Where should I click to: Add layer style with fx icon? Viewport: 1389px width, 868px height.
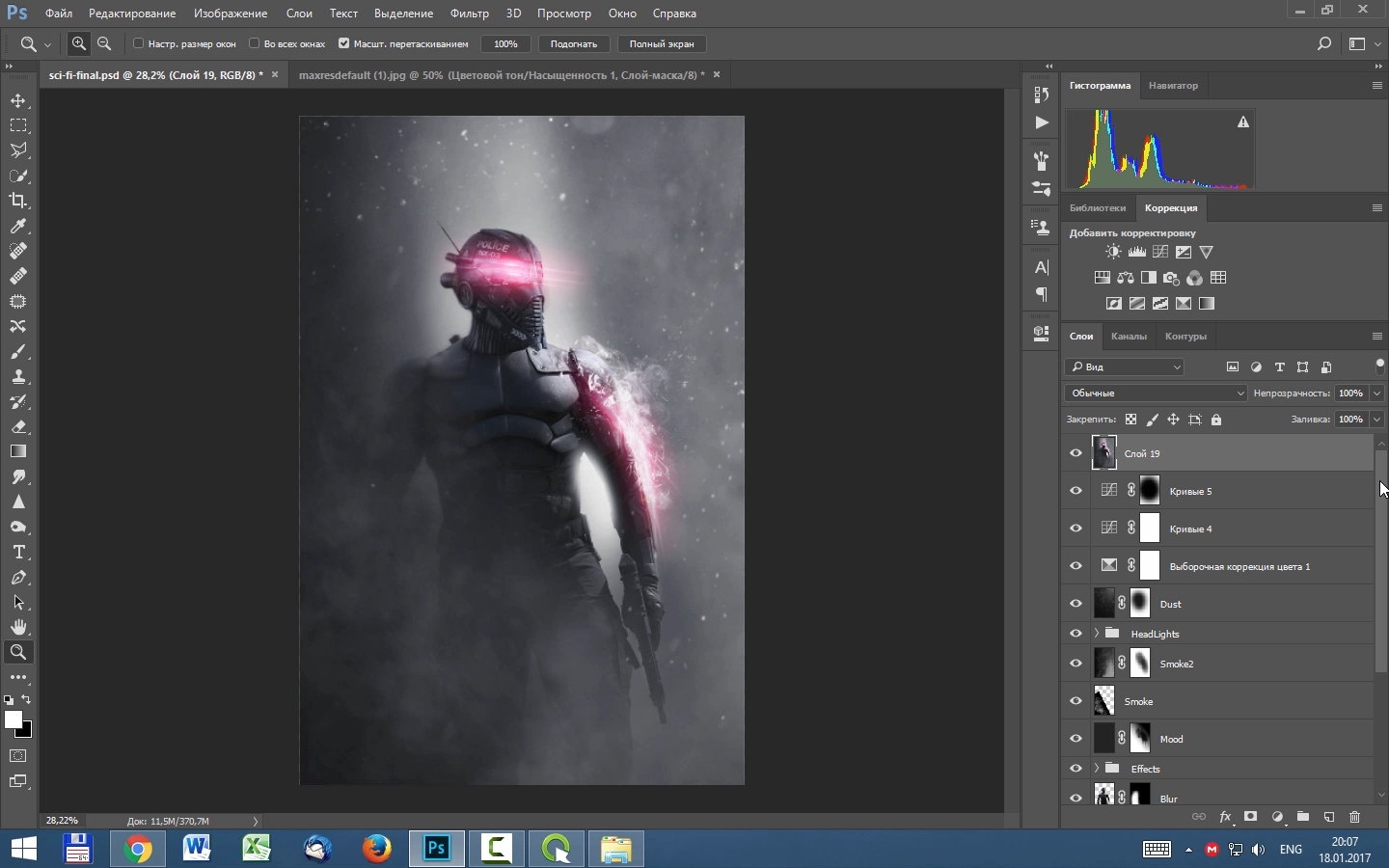click(1225, 817)
